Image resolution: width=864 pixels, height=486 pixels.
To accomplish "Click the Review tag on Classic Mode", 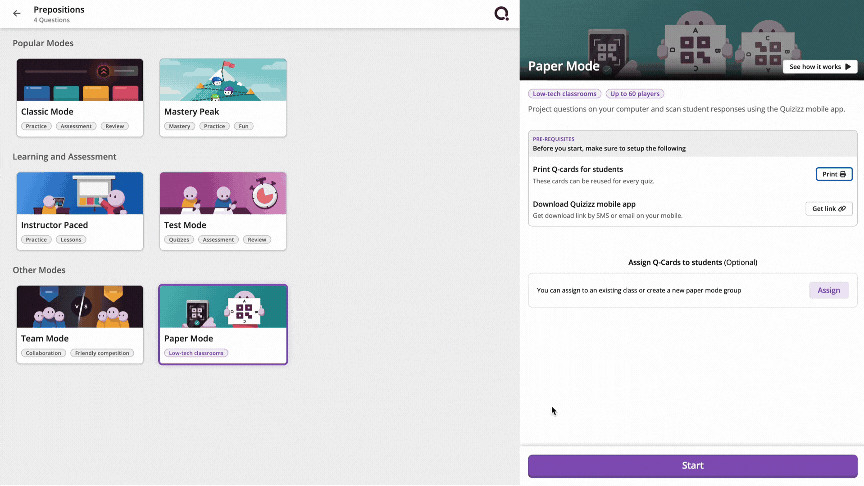I will [115, 126].
